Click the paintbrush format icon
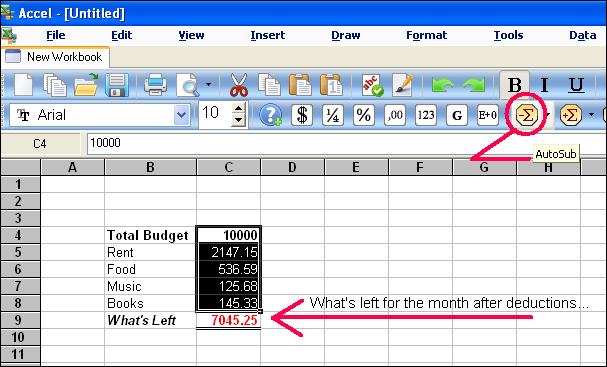 coord(403,84)
